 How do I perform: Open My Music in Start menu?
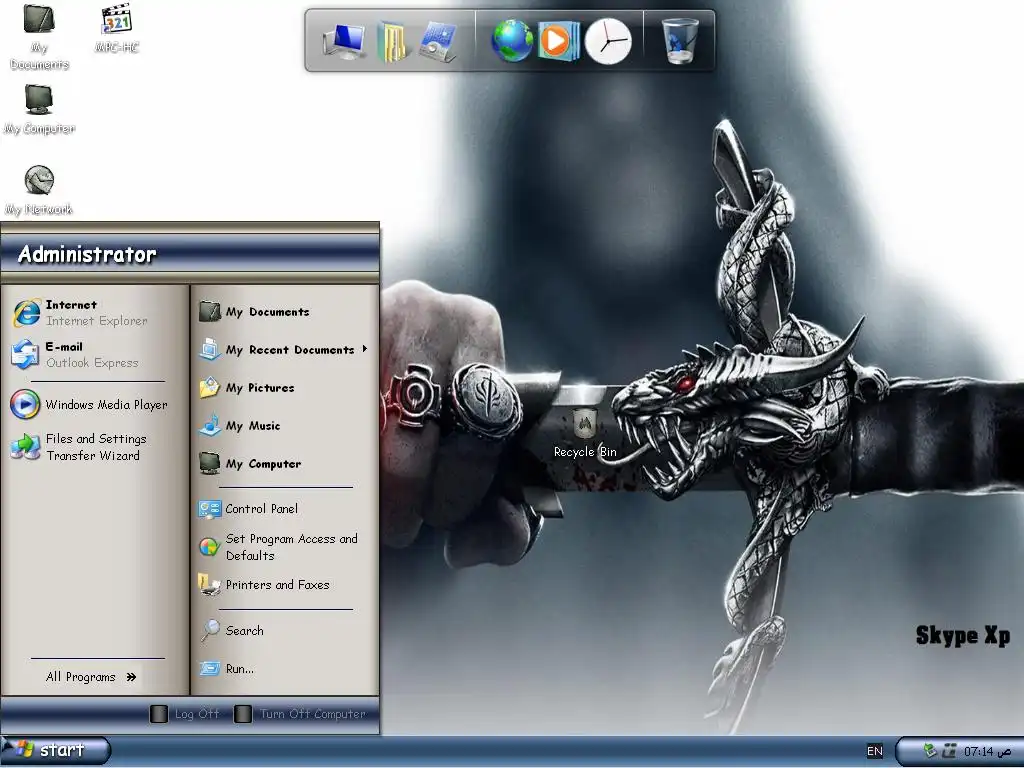point(285,425)
